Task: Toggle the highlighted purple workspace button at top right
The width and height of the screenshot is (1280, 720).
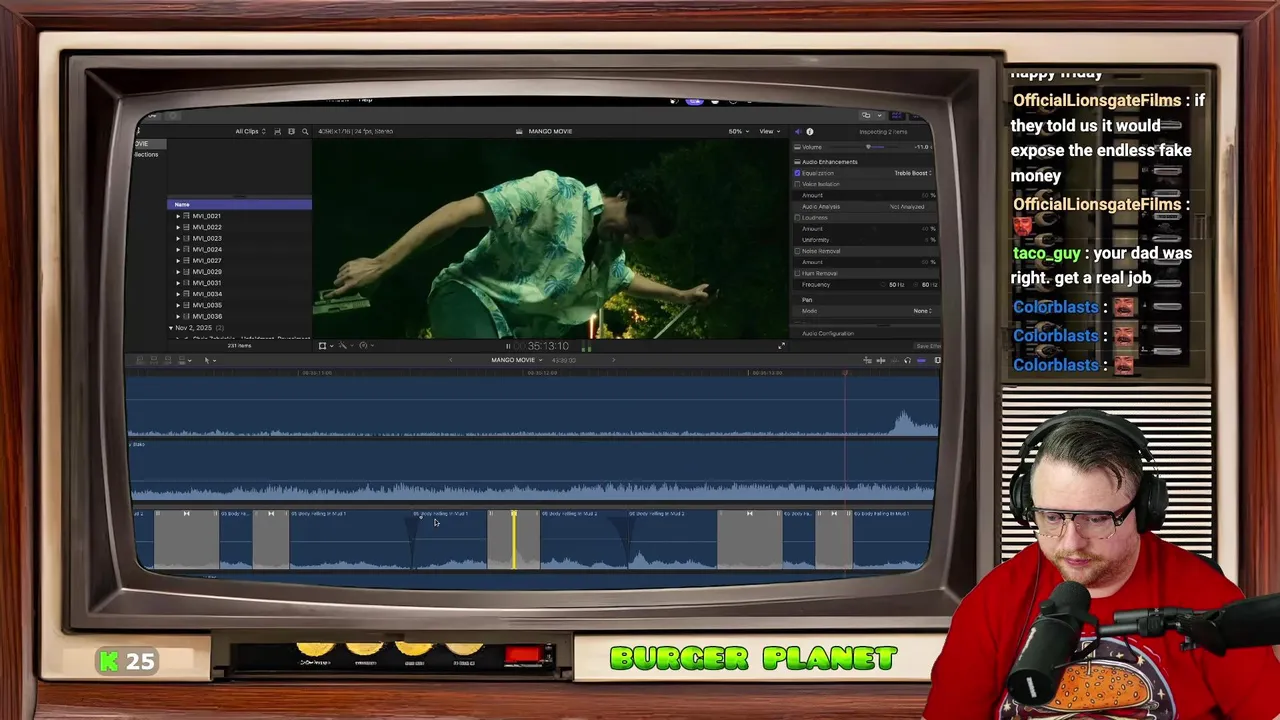Action: tap(898, 115)
